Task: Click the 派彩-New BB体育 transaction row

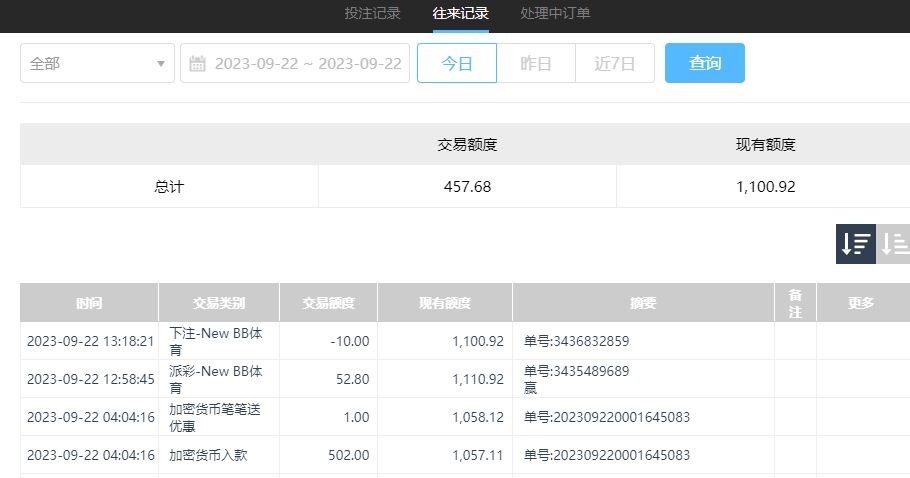Action: tap(216, 379)
